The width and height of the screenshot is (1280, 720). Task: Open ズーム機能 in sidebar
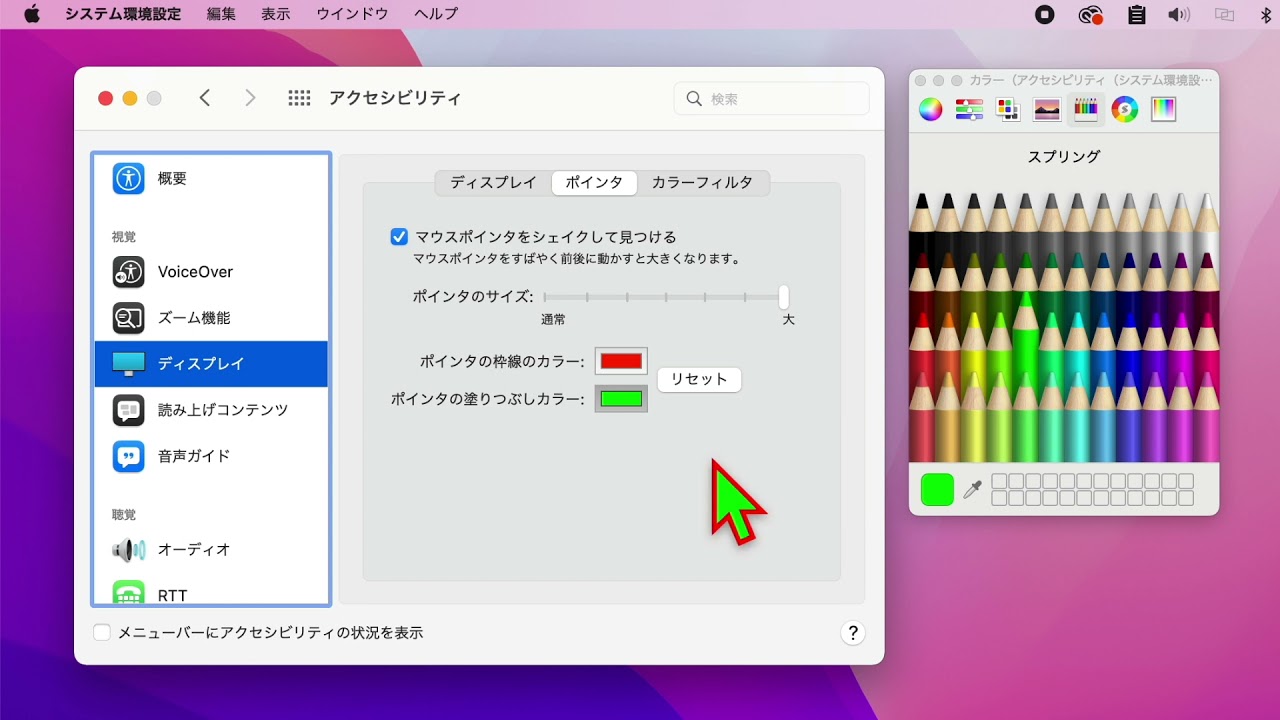click(x=211, y=318)
